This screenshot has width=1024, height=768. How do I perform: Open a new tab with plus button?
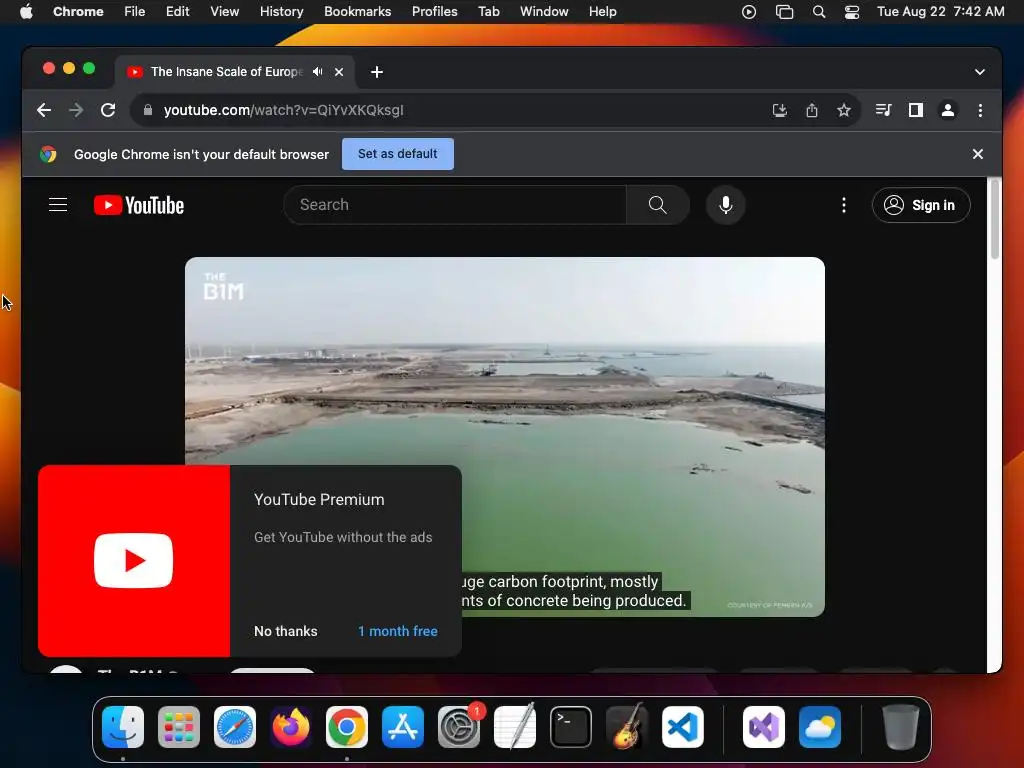377,72
